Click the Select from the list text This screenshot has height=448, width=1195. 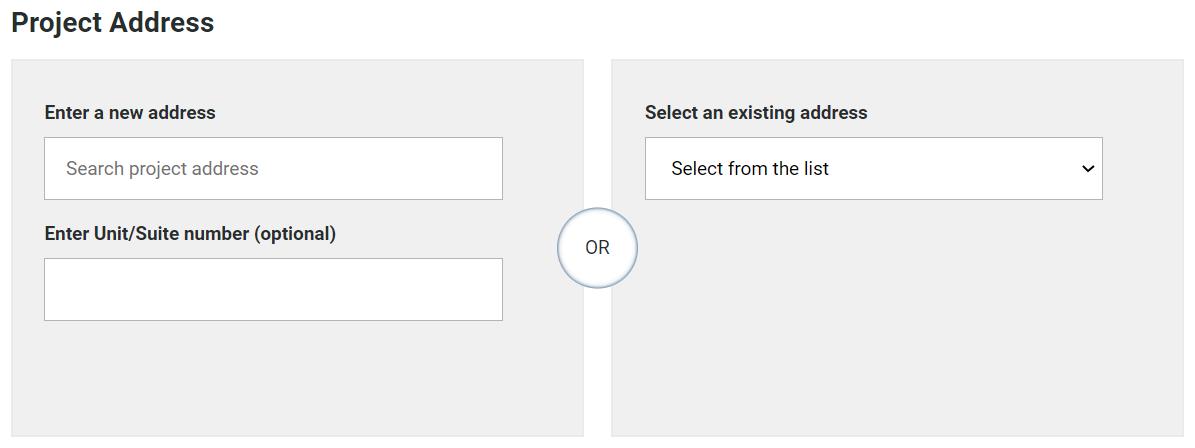(x=750, y=169)
